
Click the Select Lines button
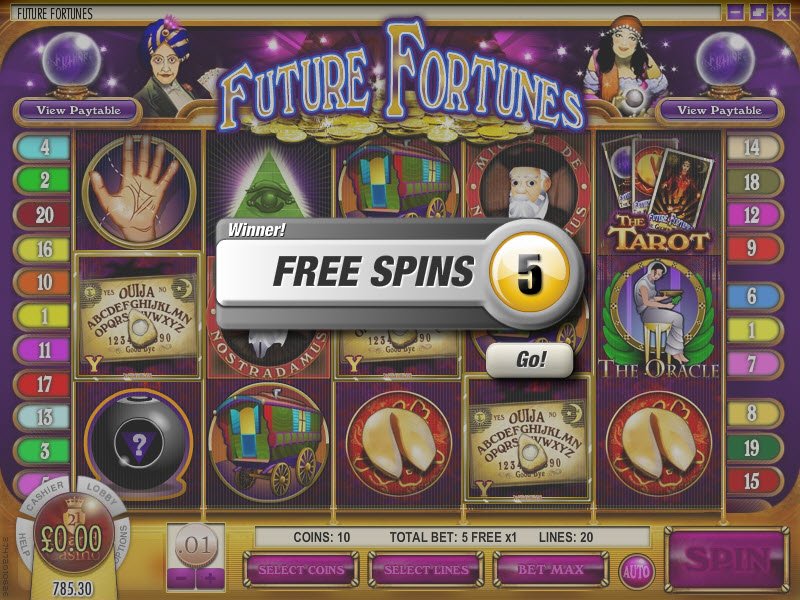tap(426, 569)
